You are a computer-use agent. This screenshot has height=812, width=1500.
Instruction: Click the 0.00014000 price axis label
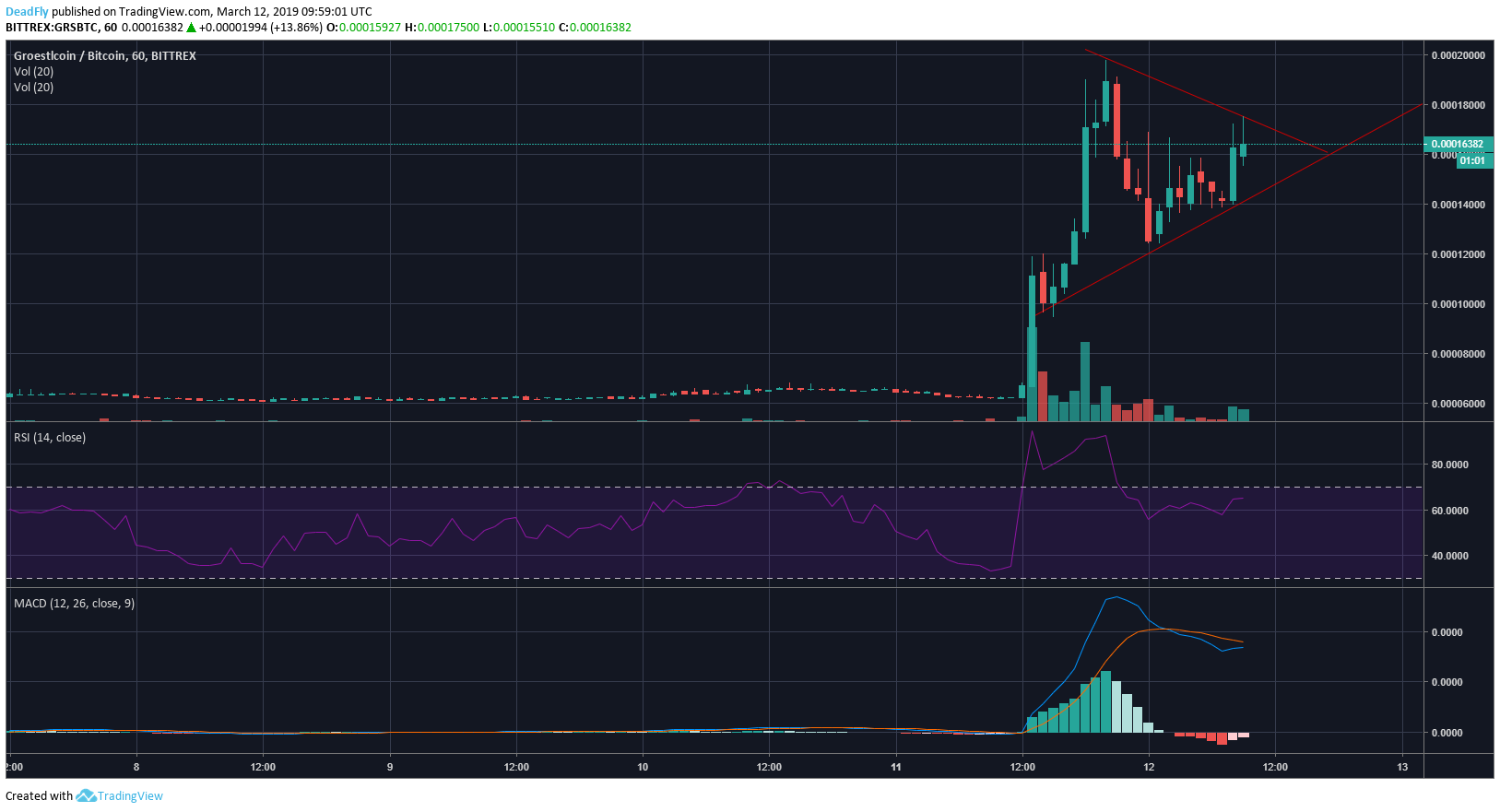1458,205
